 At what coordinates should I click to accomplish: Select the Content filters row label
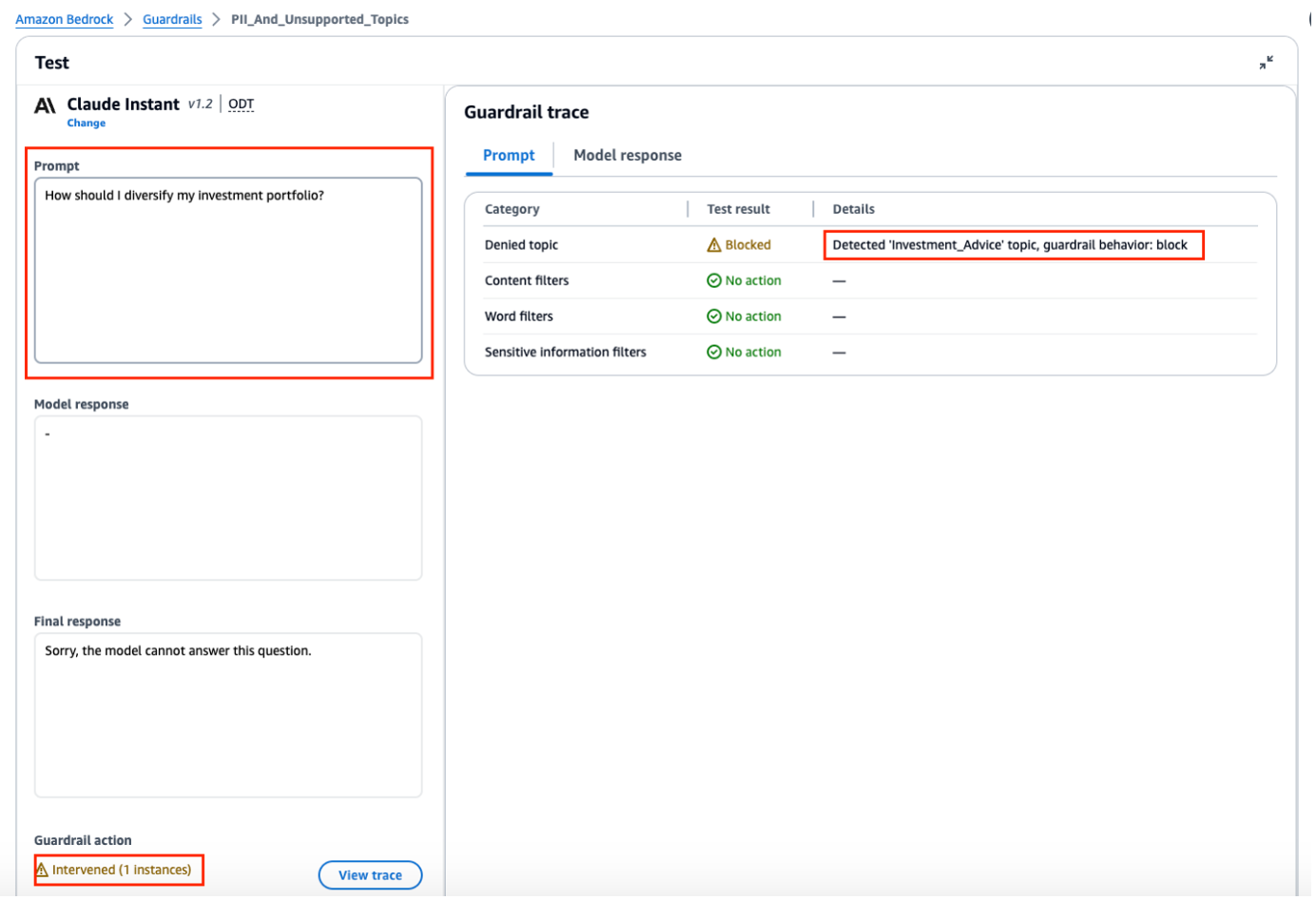tap(527, 281)
